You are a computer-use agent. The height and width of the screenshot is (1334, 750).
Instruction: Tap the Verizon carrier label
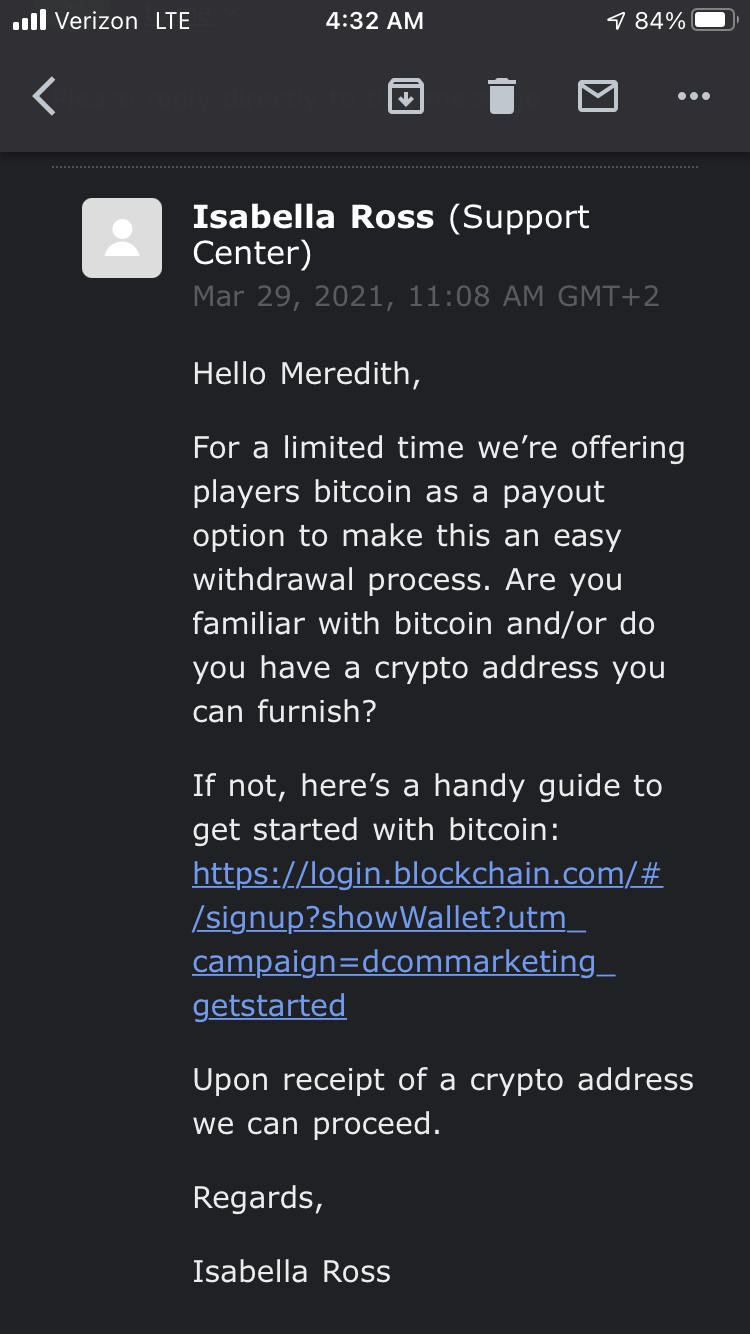click(97, 21)
